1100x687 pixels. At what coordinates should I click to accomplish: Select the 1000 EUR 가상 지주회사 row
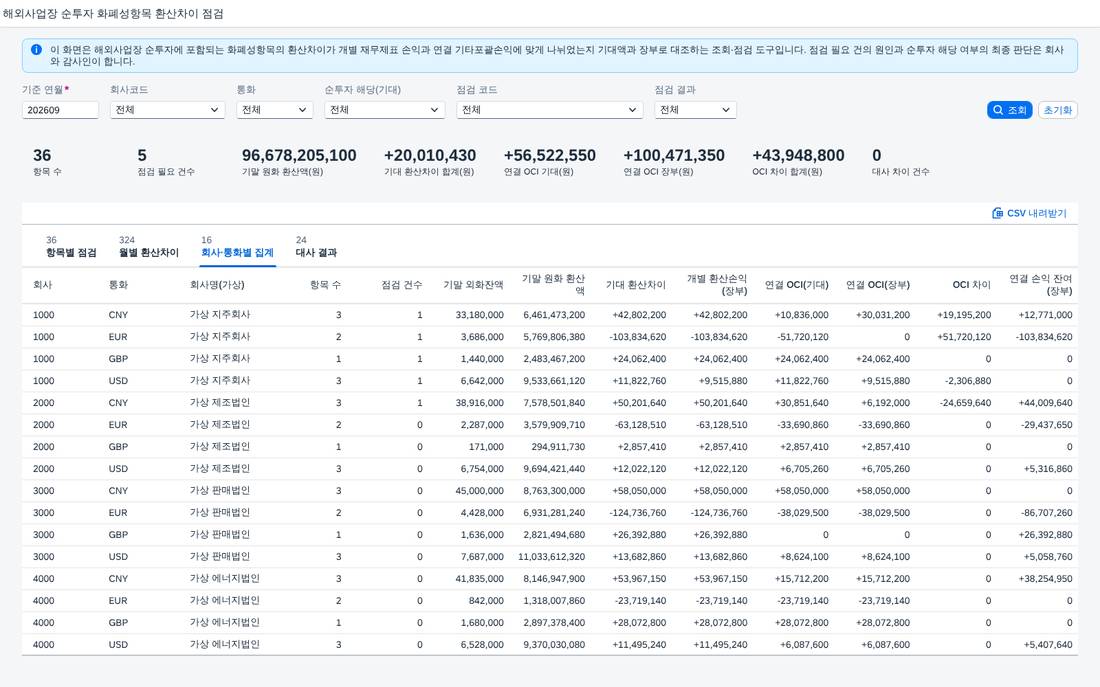[550, 337]
